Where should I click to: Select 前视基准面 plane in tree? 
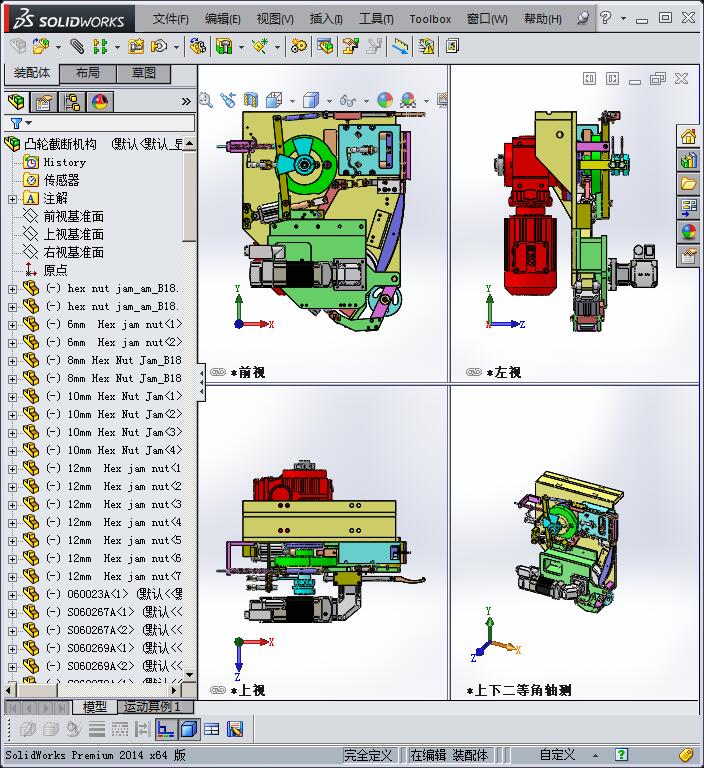(x=73, y=216)
